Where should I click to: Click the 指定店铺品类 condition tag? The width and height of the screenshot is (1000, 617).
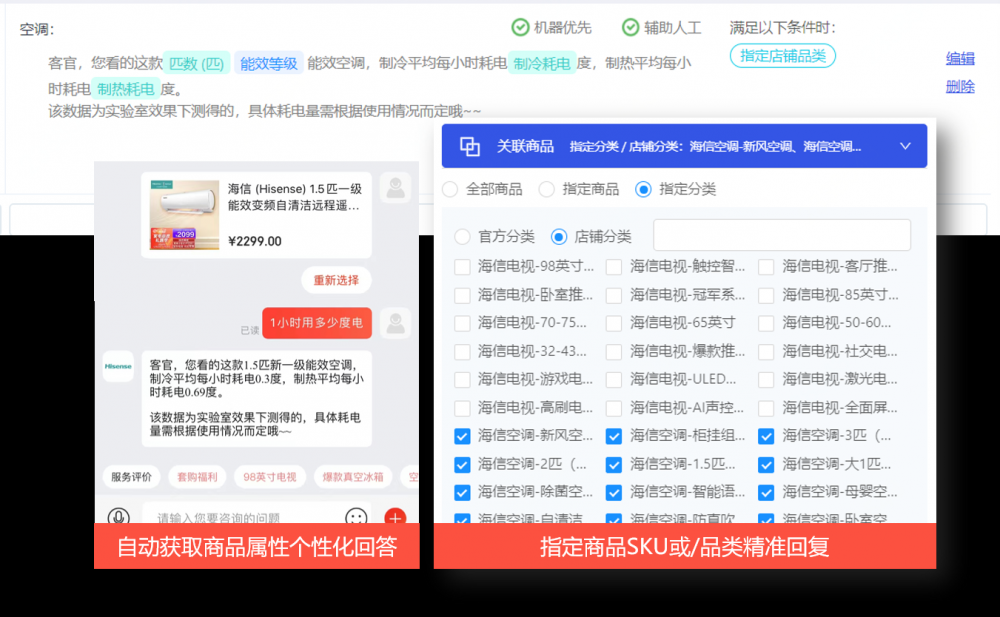(783, 56)
